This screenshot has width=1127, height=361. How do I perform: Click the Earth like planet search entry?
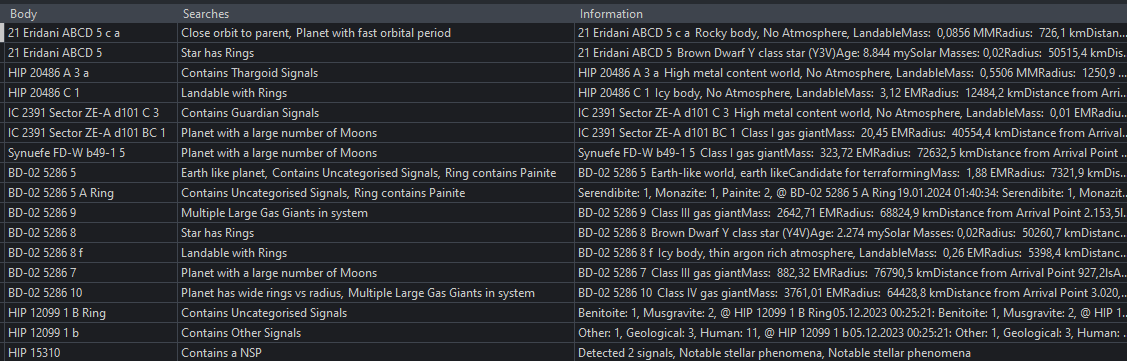click(224, 173)
